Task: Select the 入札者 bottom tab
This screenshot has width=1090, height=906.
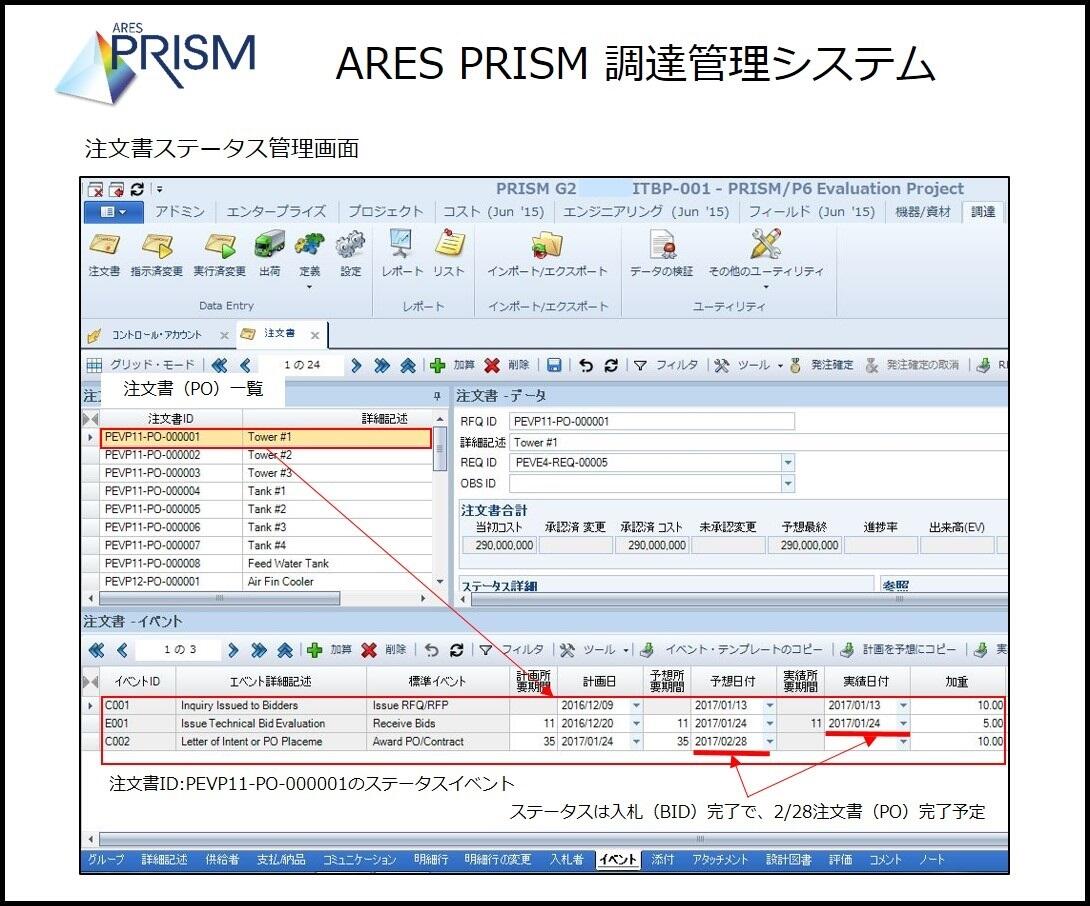Action: point(567,859)
